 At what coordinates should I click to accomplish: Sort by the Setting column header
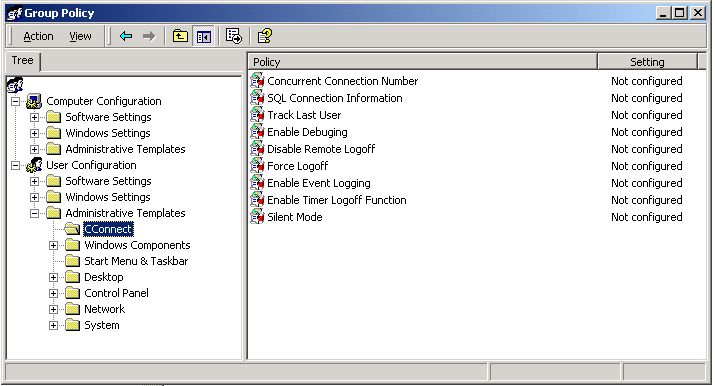click(x=647, y=62)
